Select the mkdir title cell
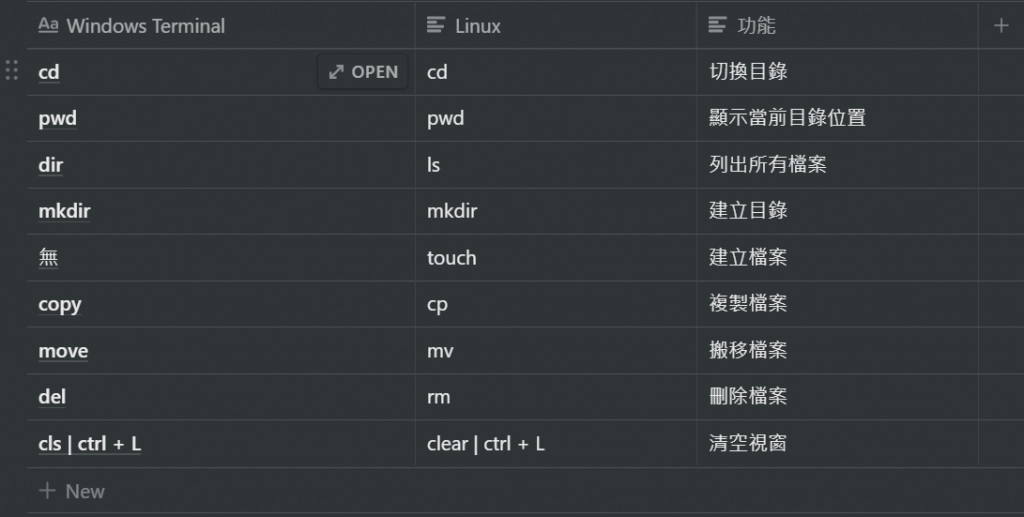1024x517 pixels. tap(221, 211)
